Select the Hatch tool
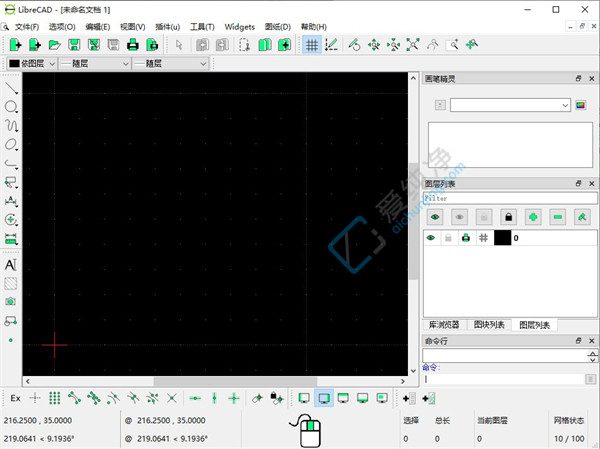Image resolution: width=600 pixels, height=449 pixels. click(x=11, y=284)
